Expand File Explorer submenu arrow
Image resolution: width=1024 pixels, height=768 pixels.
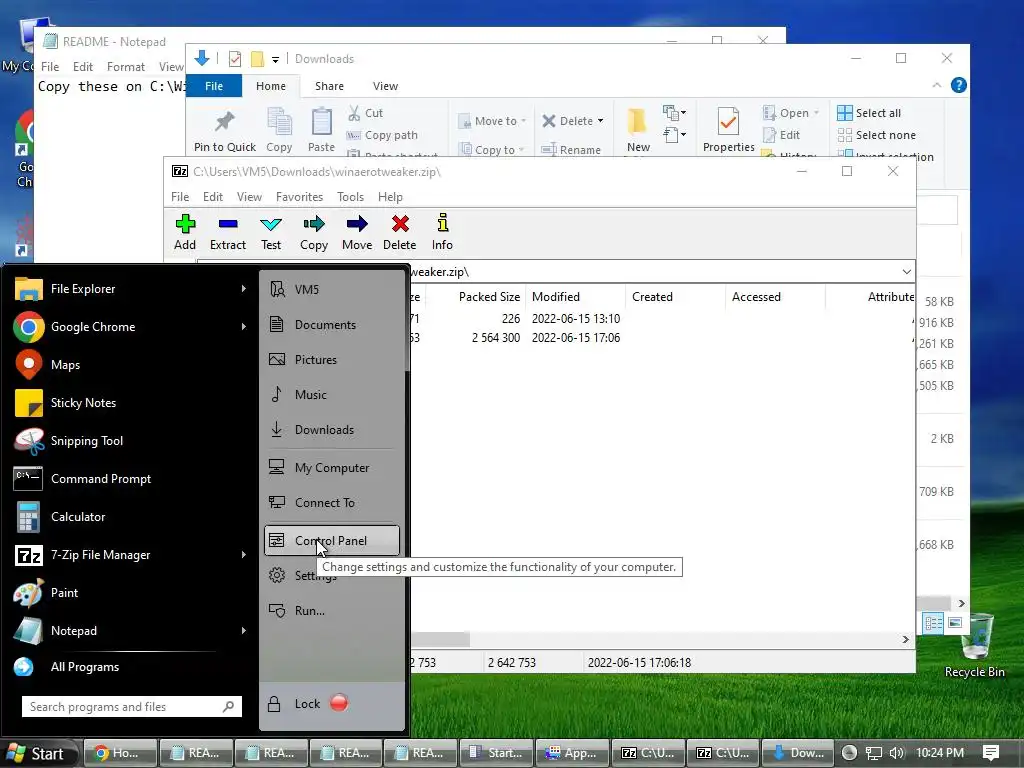244,289
